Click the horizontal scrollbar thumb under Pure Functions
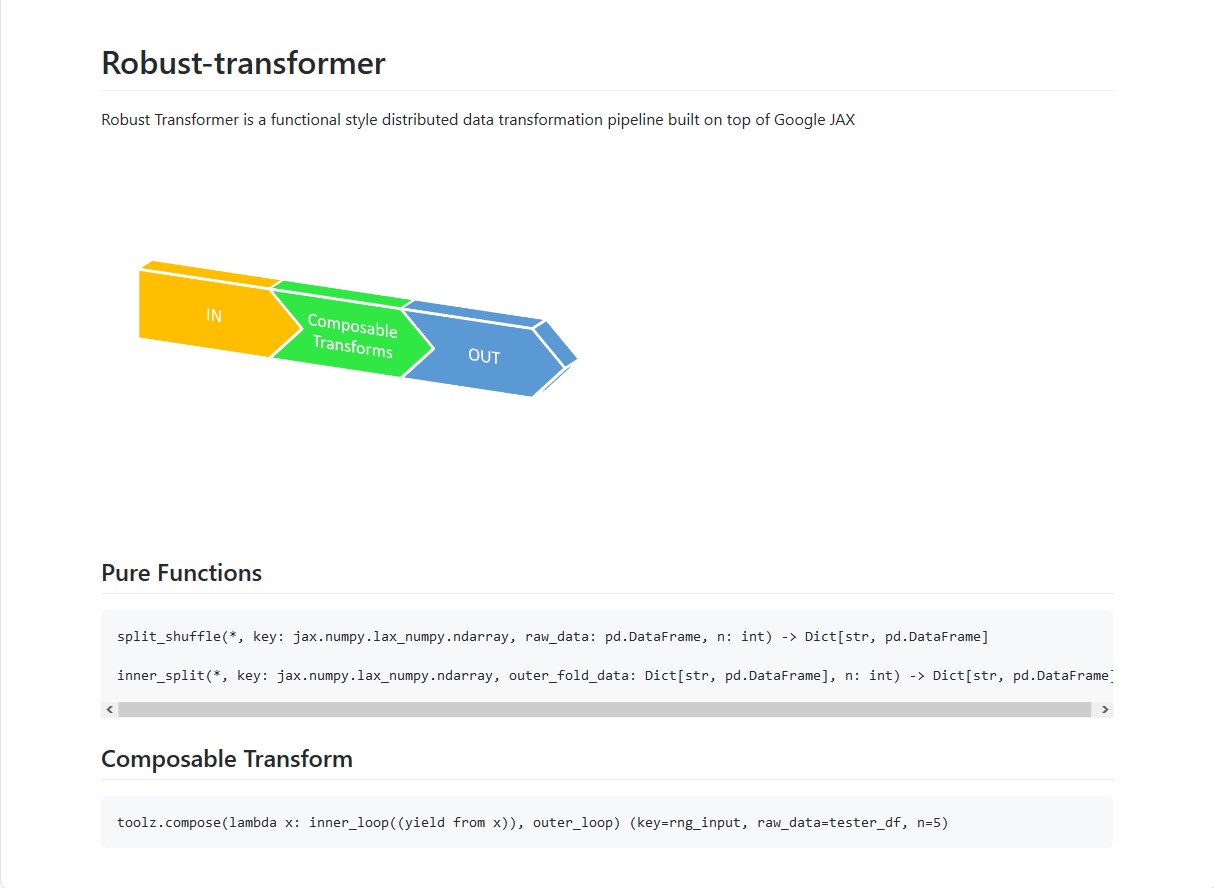The width and height of the screenshot is (1214, 888). point(604,709)
